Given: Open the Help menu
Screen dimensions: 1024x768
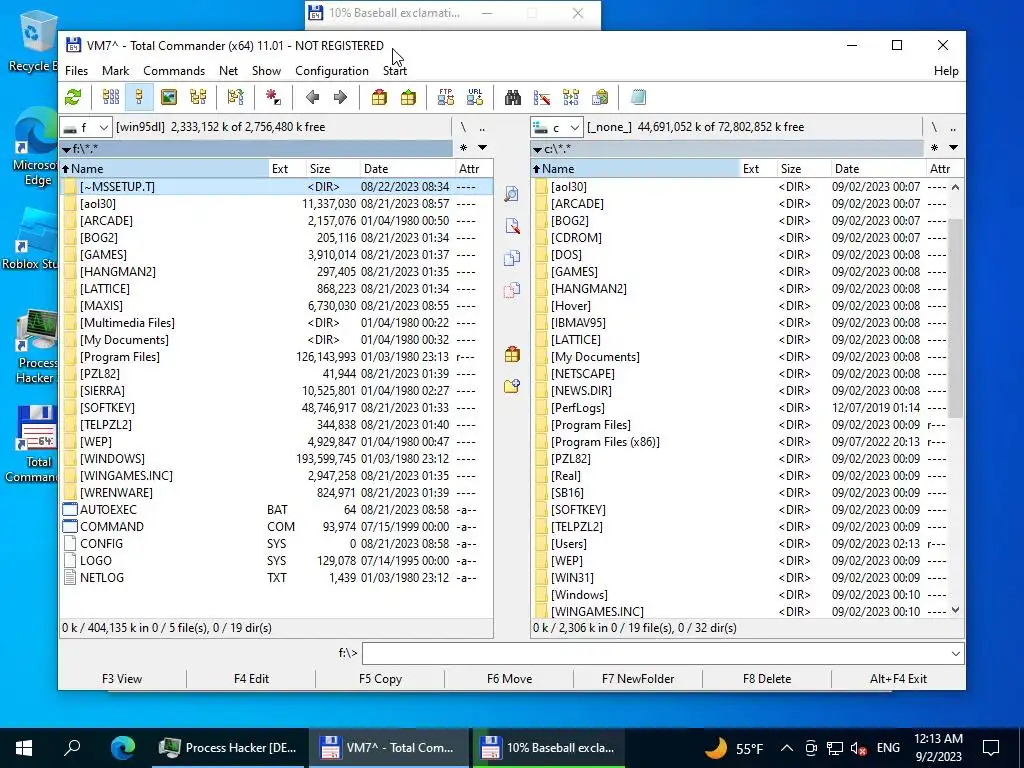Looking at the screenshot, I should 946,71.
